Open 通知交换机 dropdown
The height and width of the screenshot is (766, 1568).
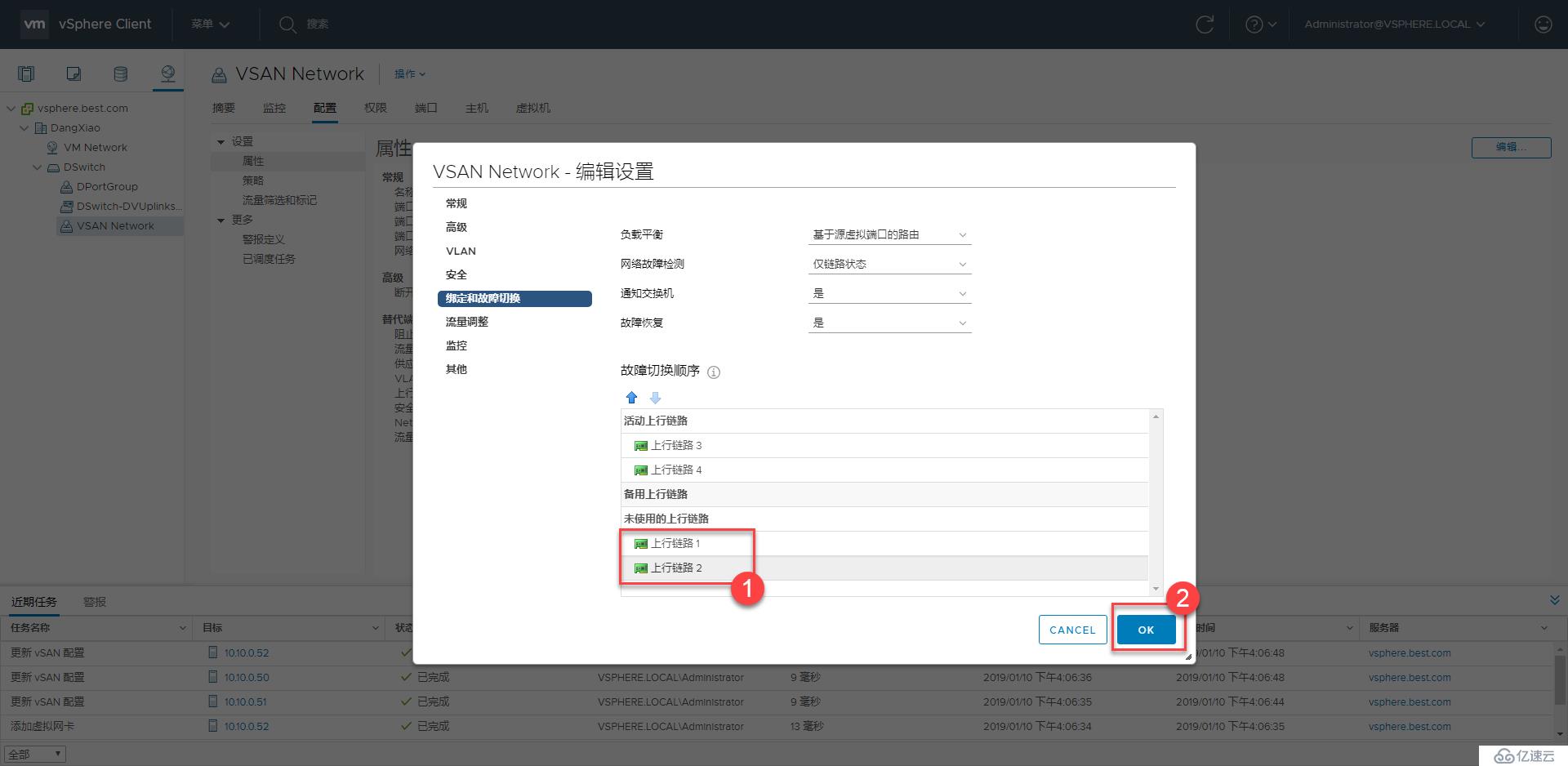[x=889, y=293]
